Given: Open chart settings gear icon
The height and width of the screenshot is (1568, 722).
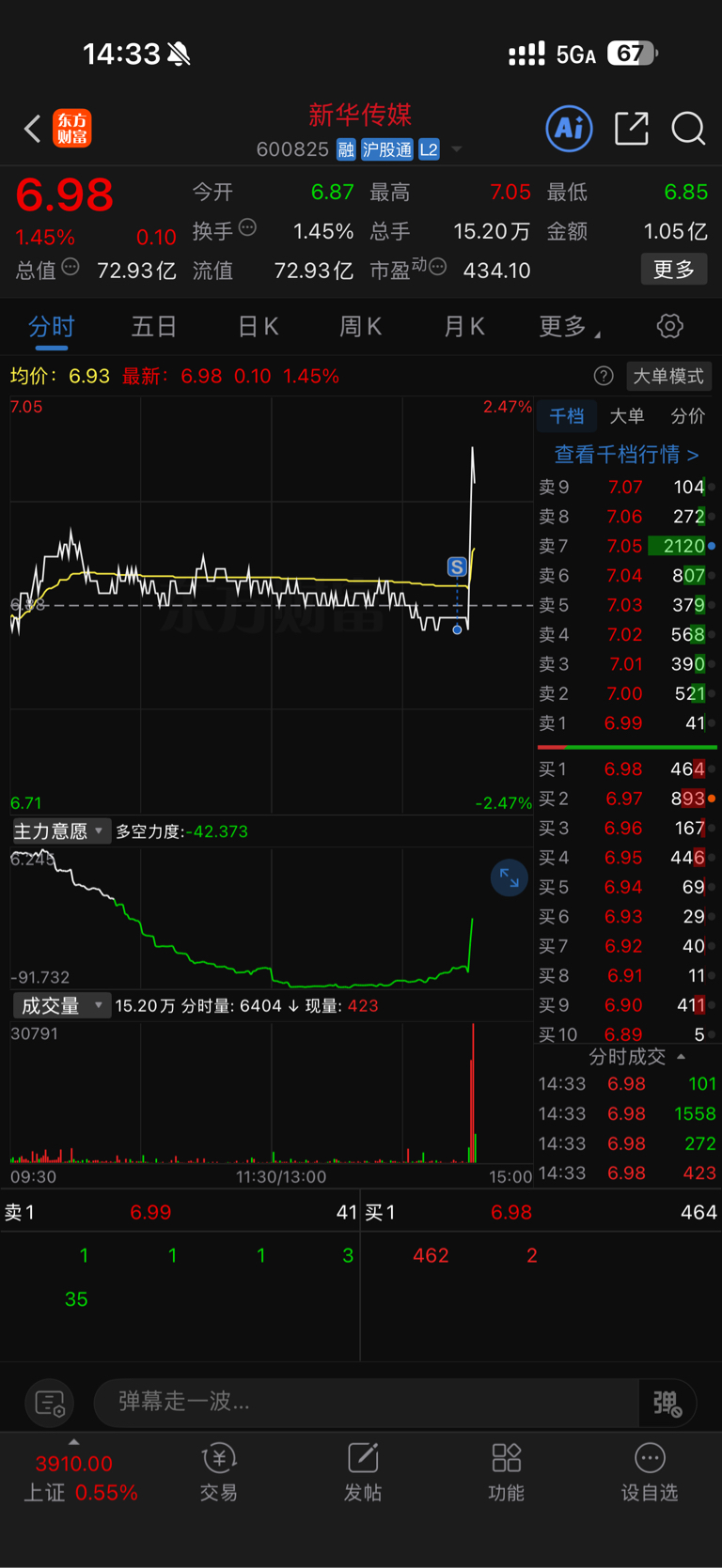Looking at the screenshot, I should point(669,326).
